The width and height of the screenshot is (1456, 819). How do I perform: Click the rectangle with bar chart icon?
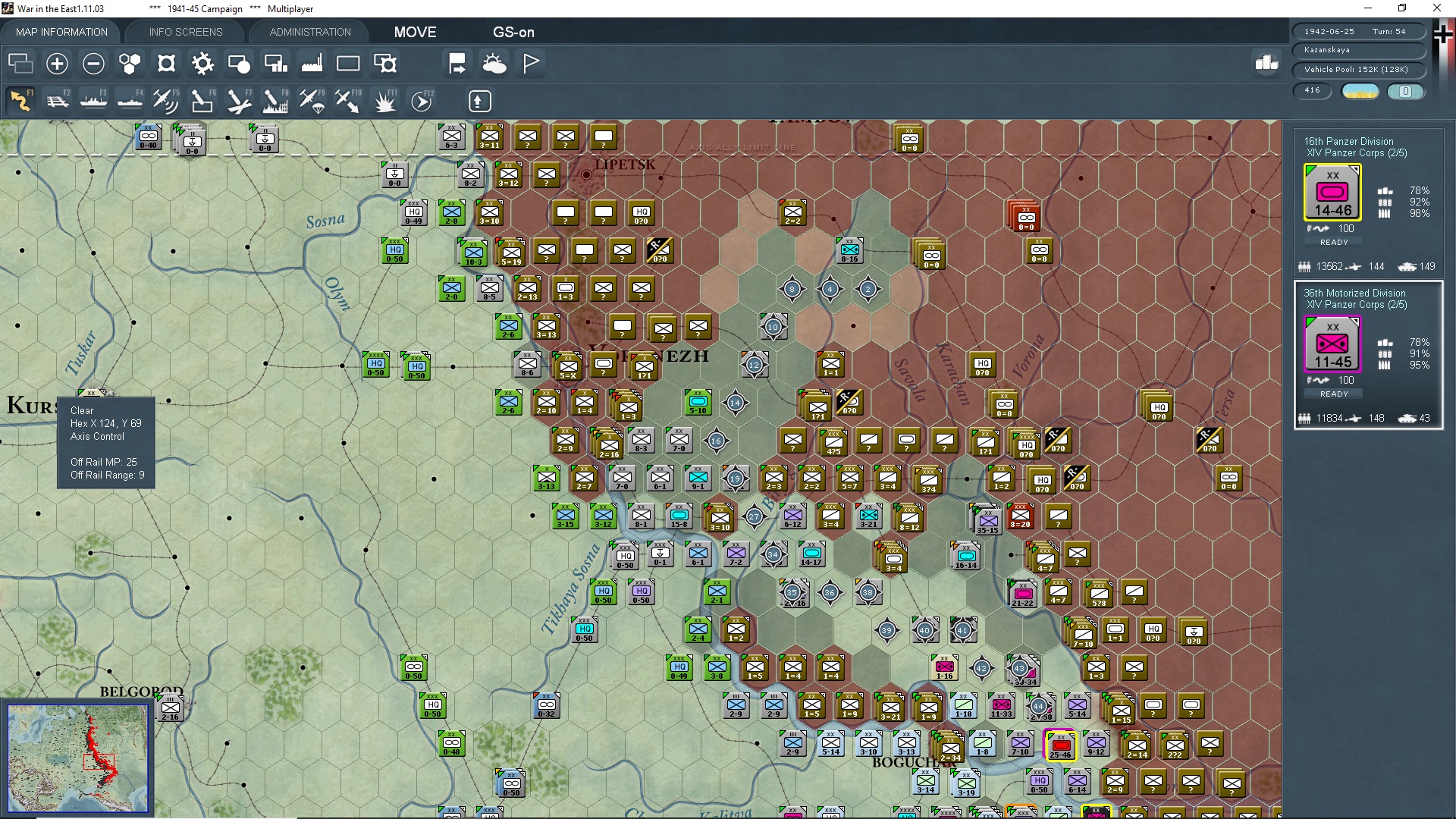pyautogui.click(x=275, y=64)
